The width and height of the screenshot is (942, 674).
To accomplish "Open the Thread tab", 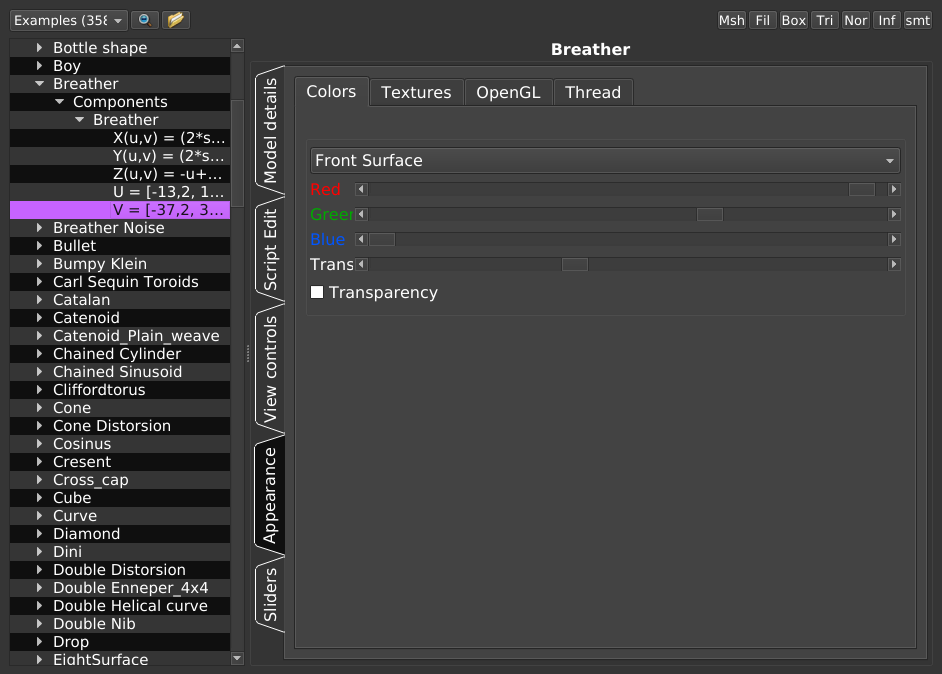I will tap(593, 93).
